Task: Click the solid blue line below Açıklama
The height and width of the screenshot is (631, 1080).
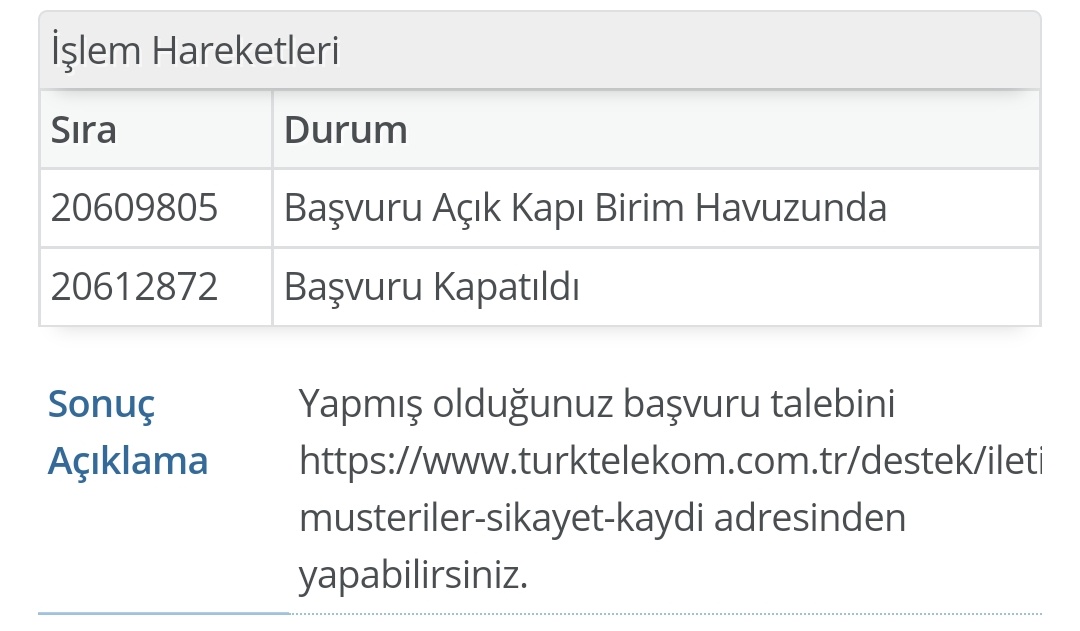Action: point(164,612)
